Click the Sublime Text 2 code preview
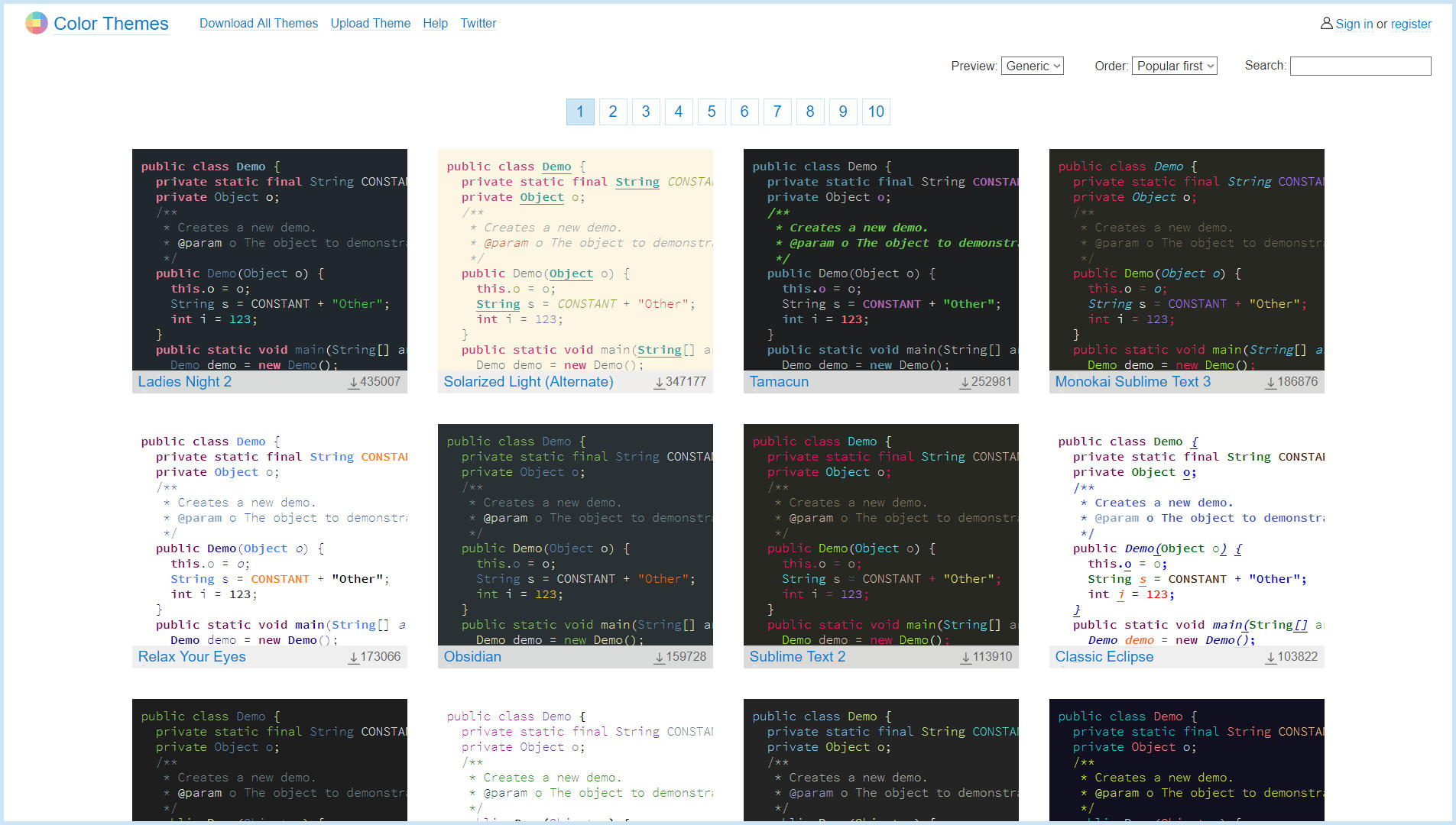The height and width of the screenshot is (825, 1456). [x=881, y=535]
